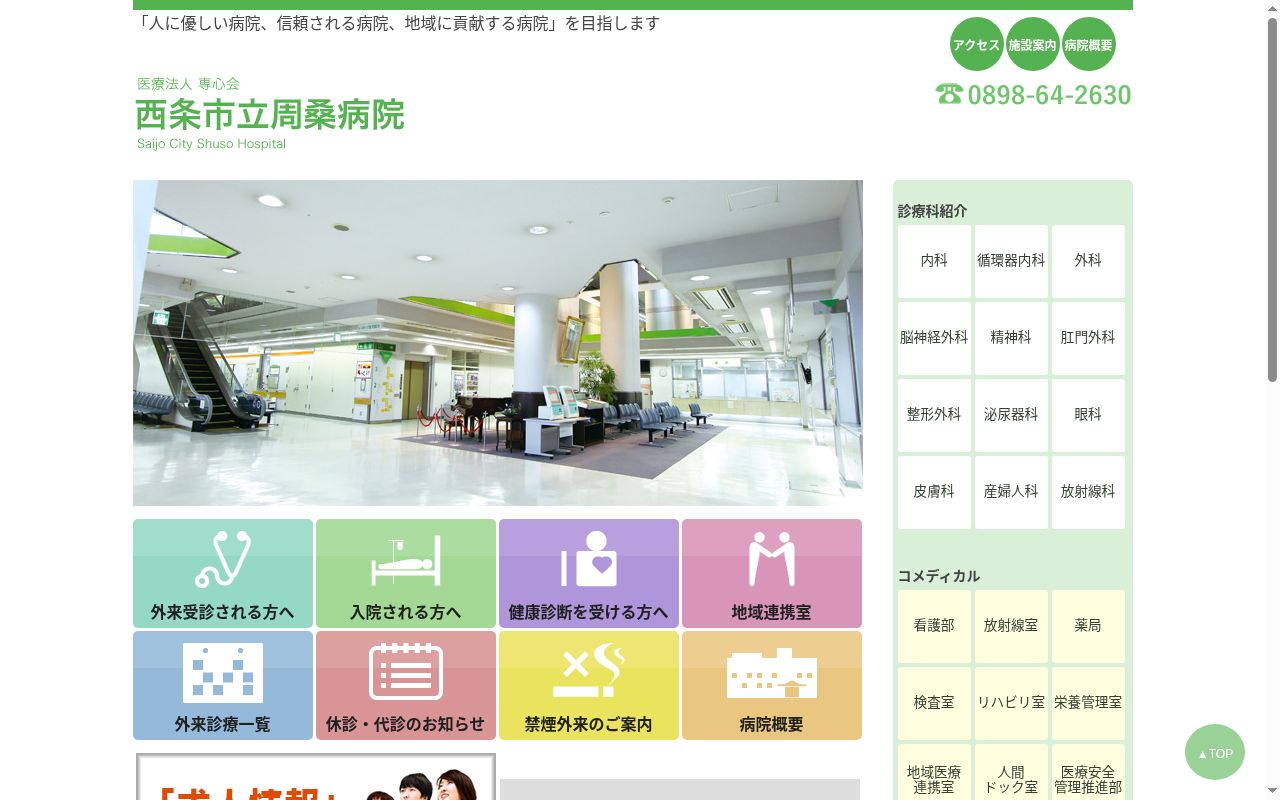Click the 病院概要 label on orange tile

pos(772,724)
